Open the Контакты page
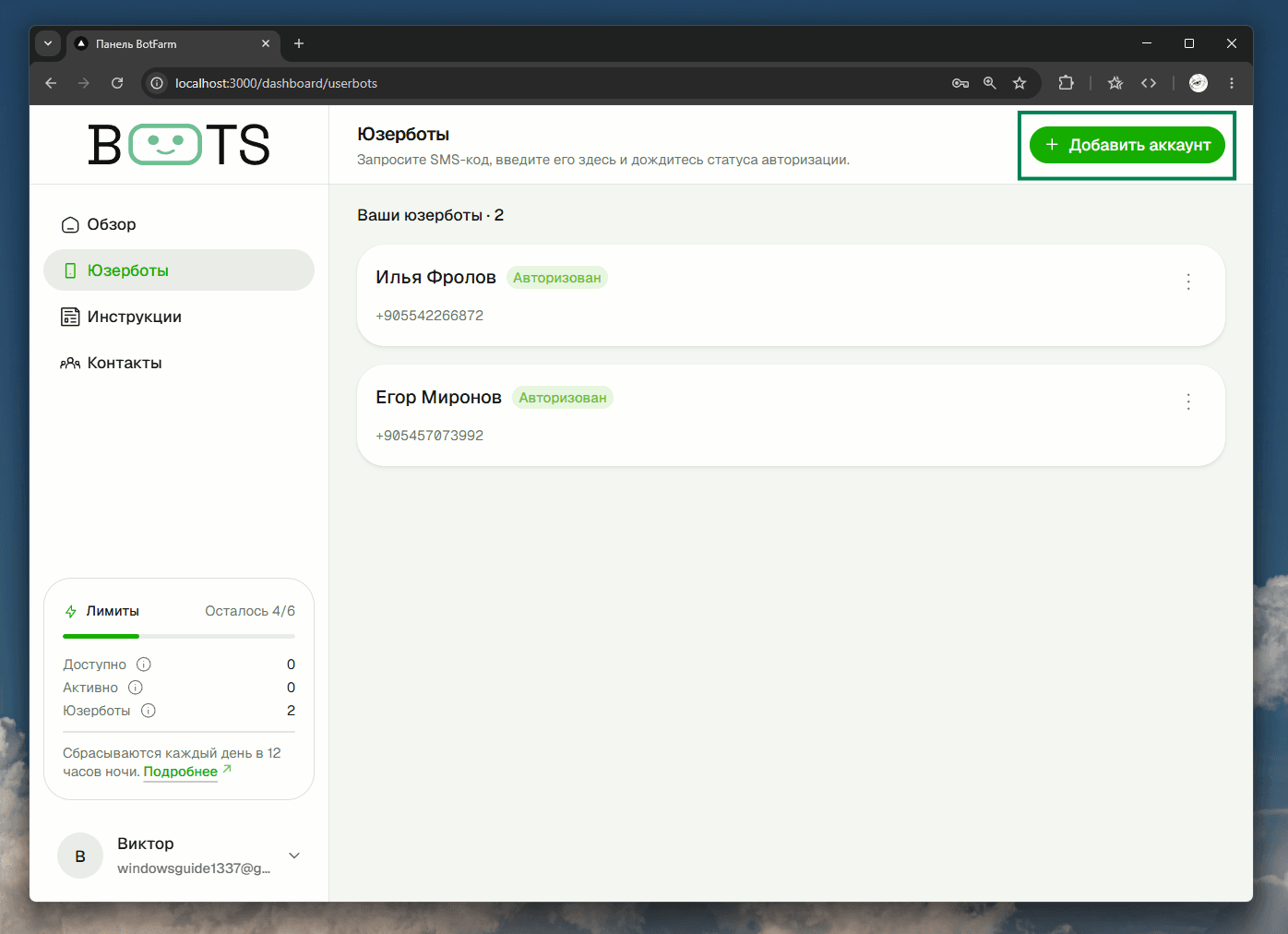 point(179,363)
